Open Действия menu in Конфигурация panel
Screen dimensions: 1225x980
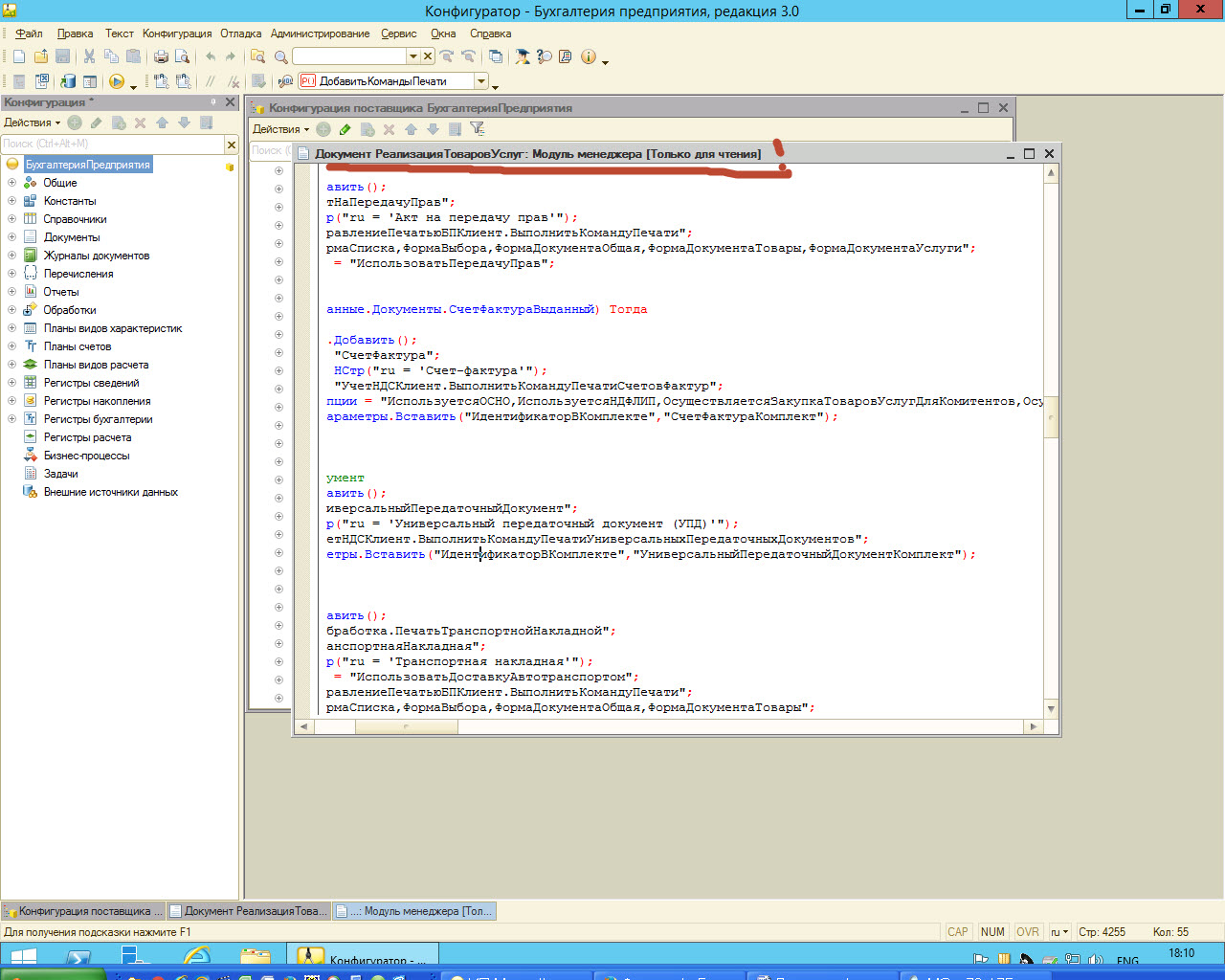pyautogui.click(x=32, y=122)
